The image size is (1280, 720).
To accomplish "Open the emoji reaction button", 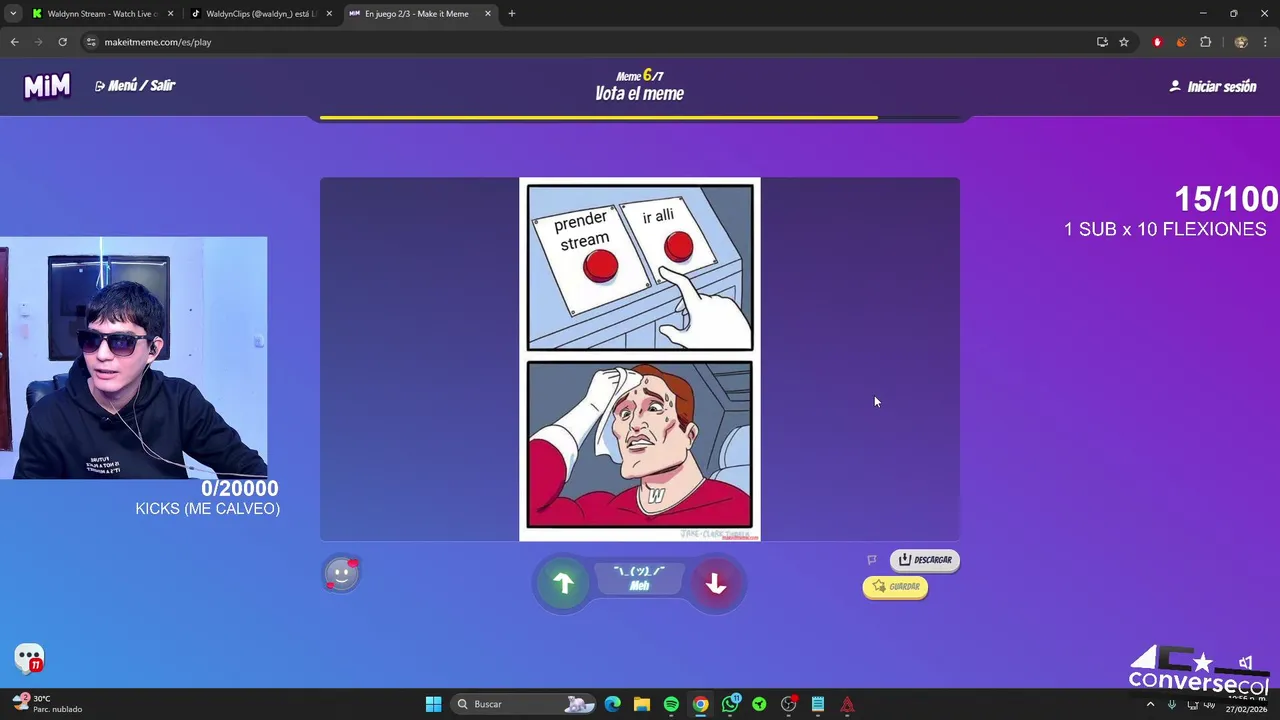I will coord(341,574).
